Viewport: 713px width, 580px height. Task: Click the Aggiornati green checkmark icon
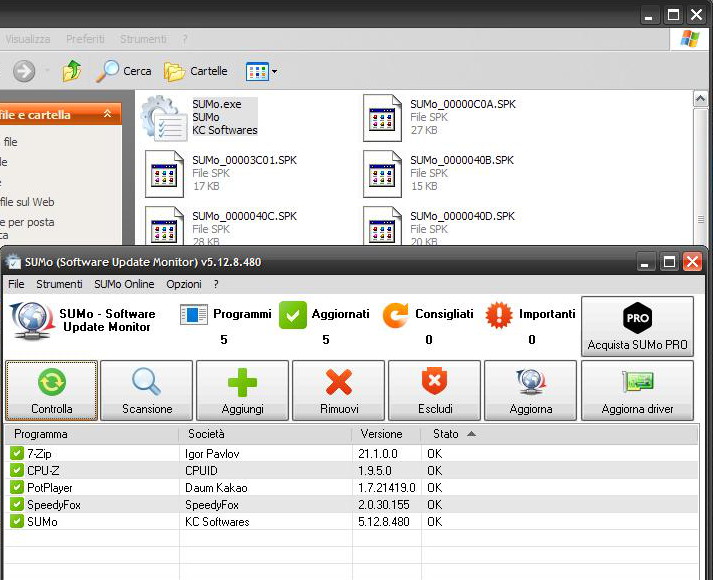click(293, 315)
